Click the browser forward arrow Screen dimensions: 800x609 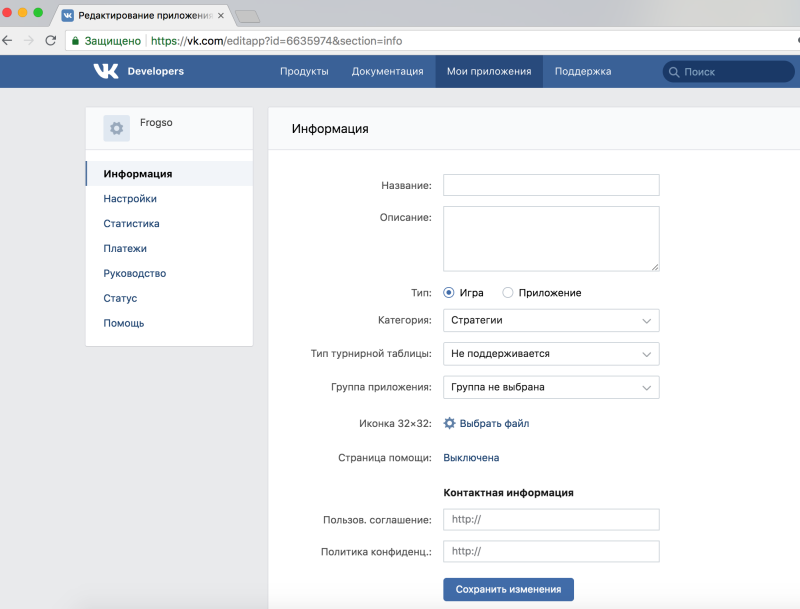pos(29,40)
